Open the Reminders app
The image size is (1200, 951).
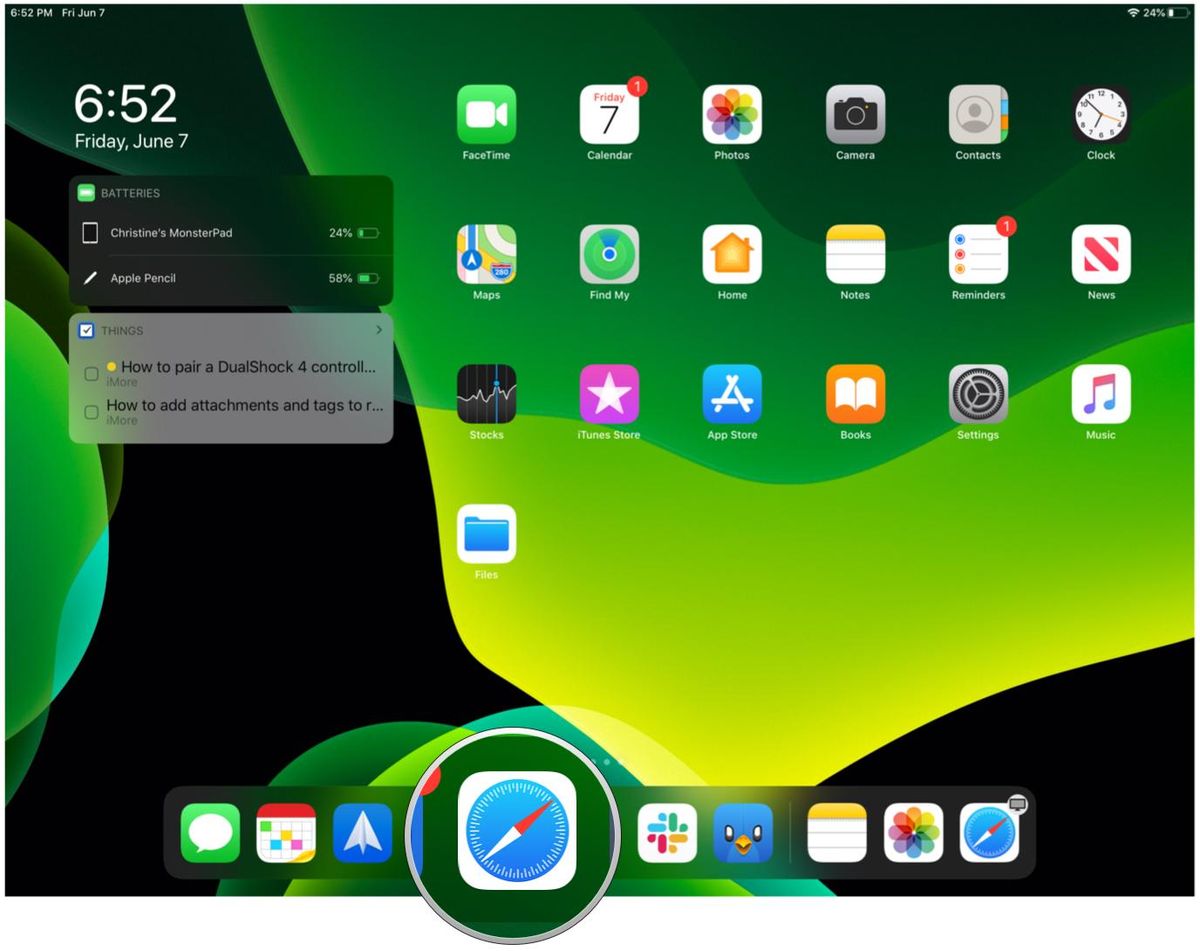[978, 255]
